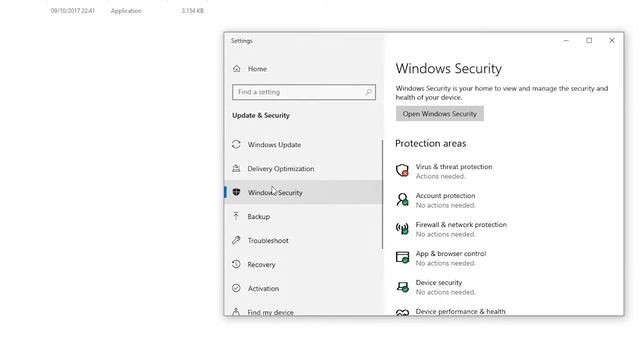Click the Device performance heart icon
640x360 pixels.
(x=402, y=312)
